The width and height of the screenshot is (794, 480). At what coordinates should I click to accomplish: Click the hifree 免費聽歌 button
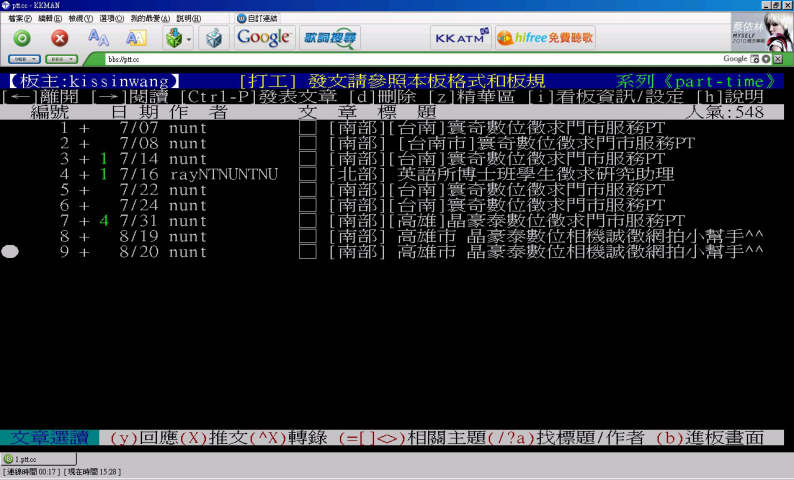click(545, 37)
